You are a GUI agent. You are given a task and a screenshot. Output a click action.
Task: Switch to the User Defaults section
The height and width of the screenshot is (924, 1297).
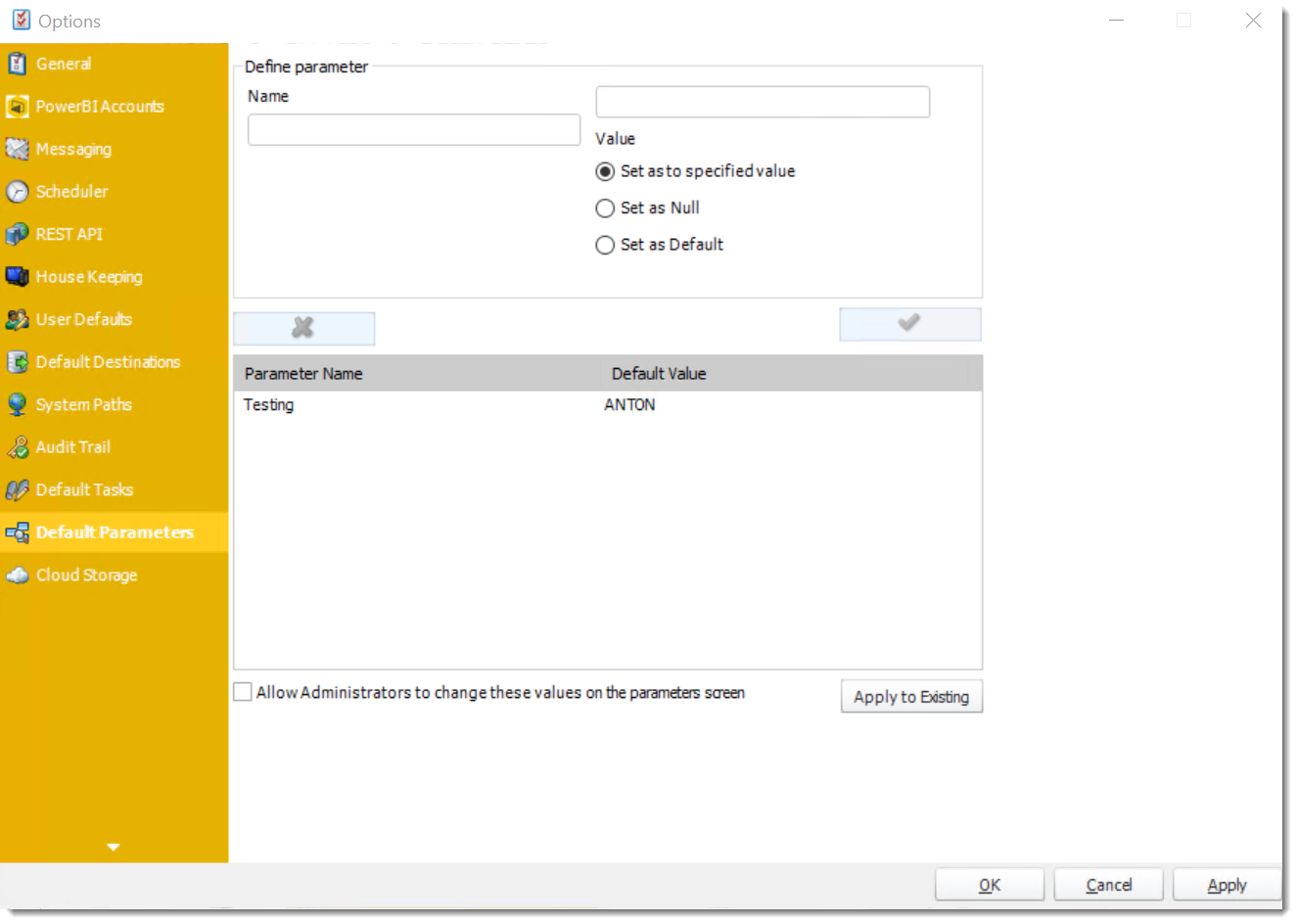coord(83,320)
